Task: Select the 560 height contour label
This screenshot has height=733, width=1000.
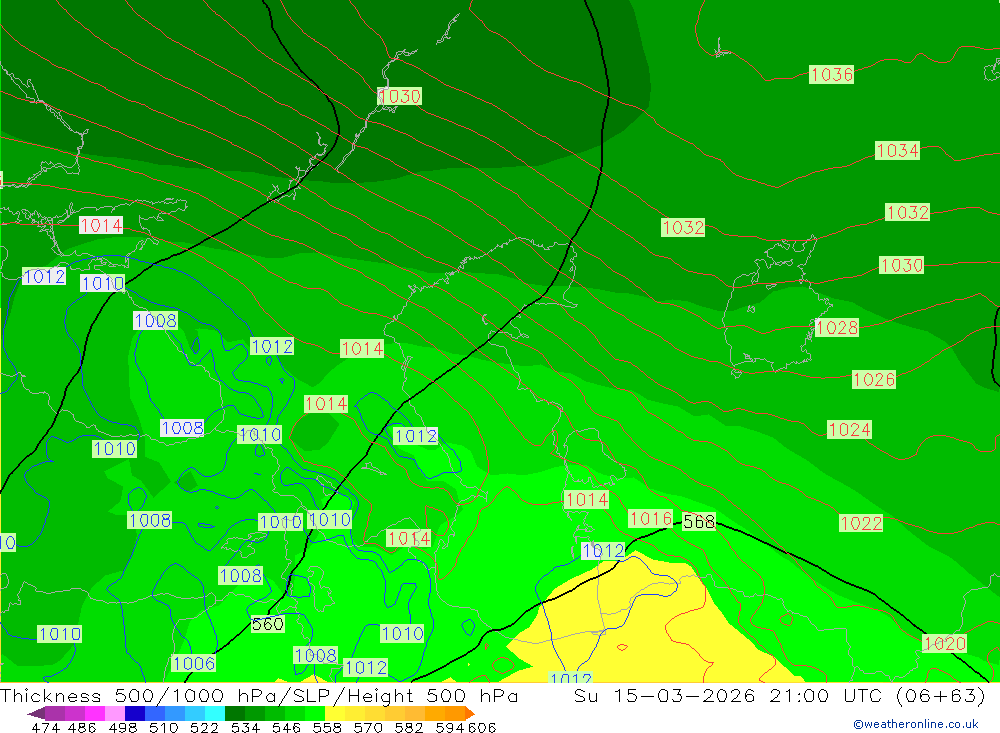Action: [268, 624]
